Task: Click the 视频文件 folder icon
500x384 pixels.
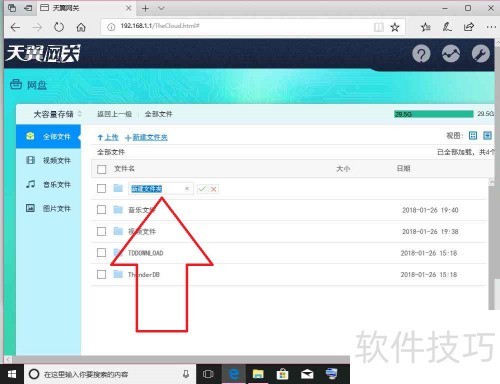Action: coord(118,231)
